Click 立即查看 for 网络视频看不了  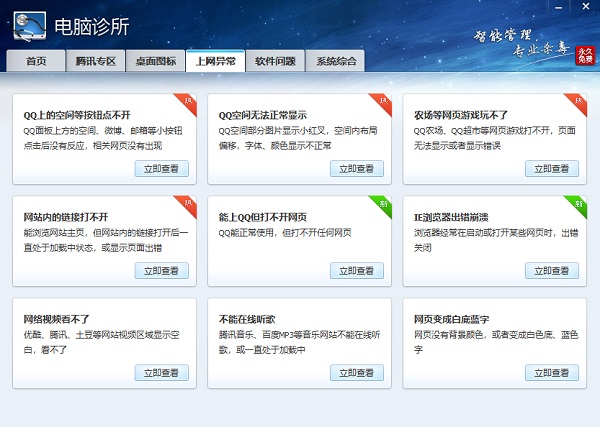(x=161, y=373)
